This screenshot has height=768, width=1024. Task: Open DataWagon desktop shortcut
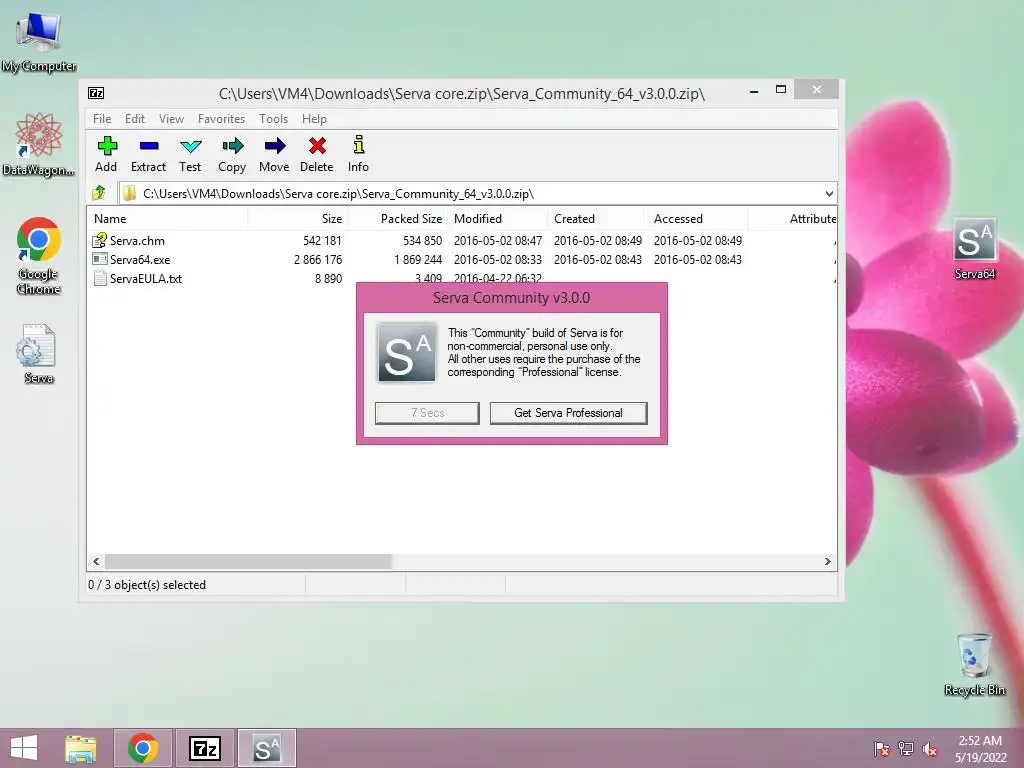tap(39, 144)
